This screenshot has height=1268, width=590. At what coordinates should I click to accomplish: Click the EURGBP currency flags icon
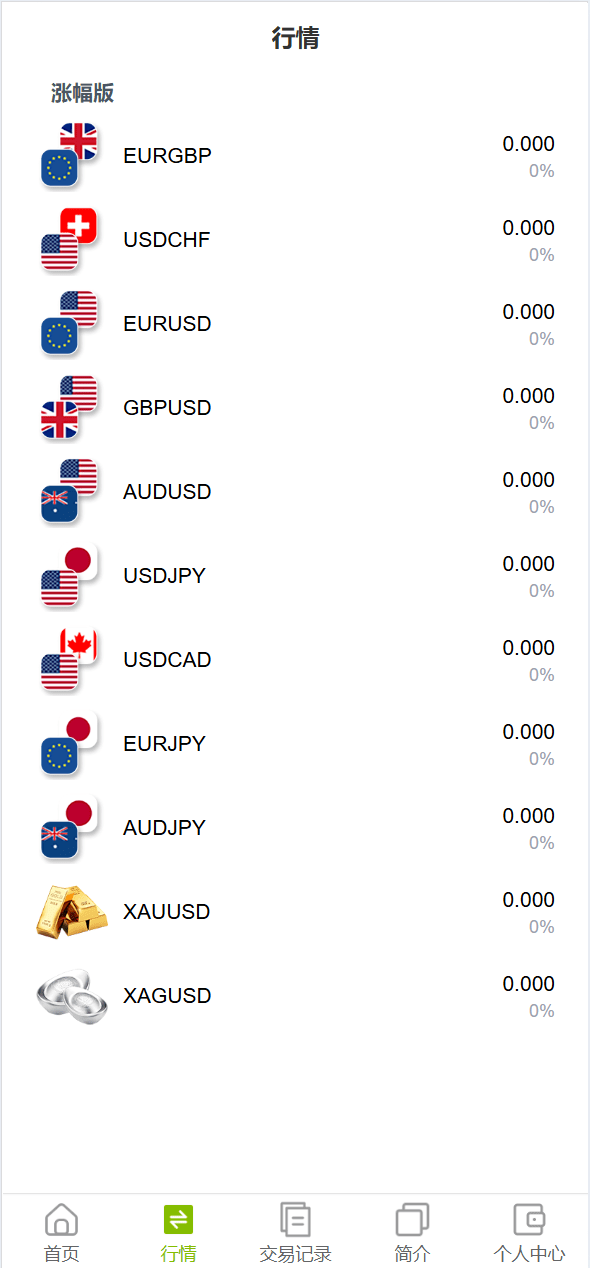[69, 155]
